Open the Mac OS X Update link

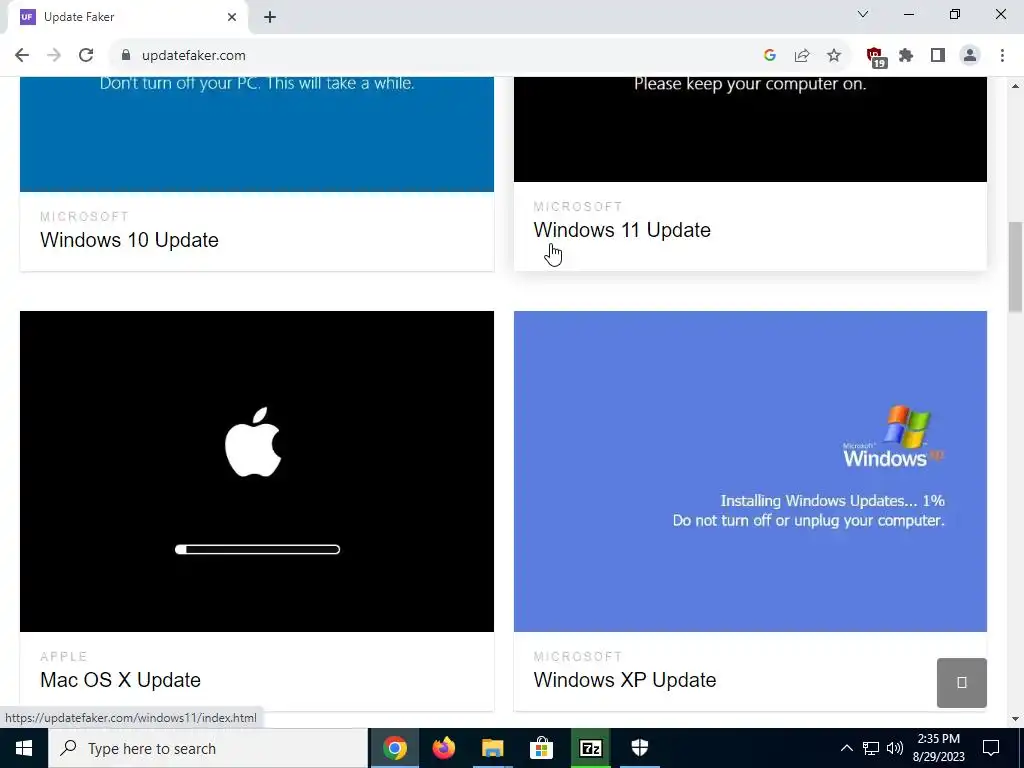(x=120, y=680)
